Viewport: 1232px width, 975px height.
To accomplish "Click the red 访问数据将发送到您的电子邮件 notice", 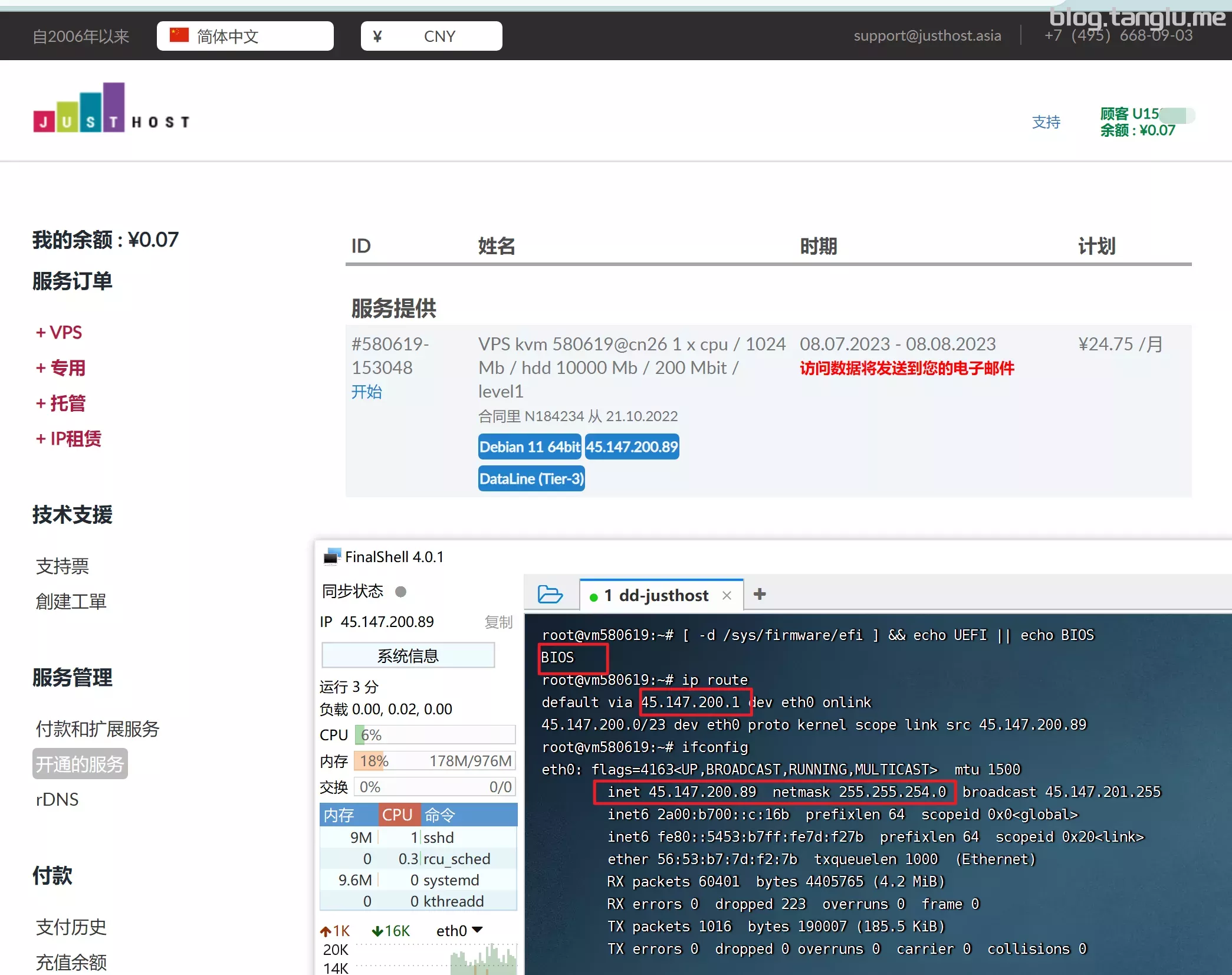I will [x=907, y=368].
